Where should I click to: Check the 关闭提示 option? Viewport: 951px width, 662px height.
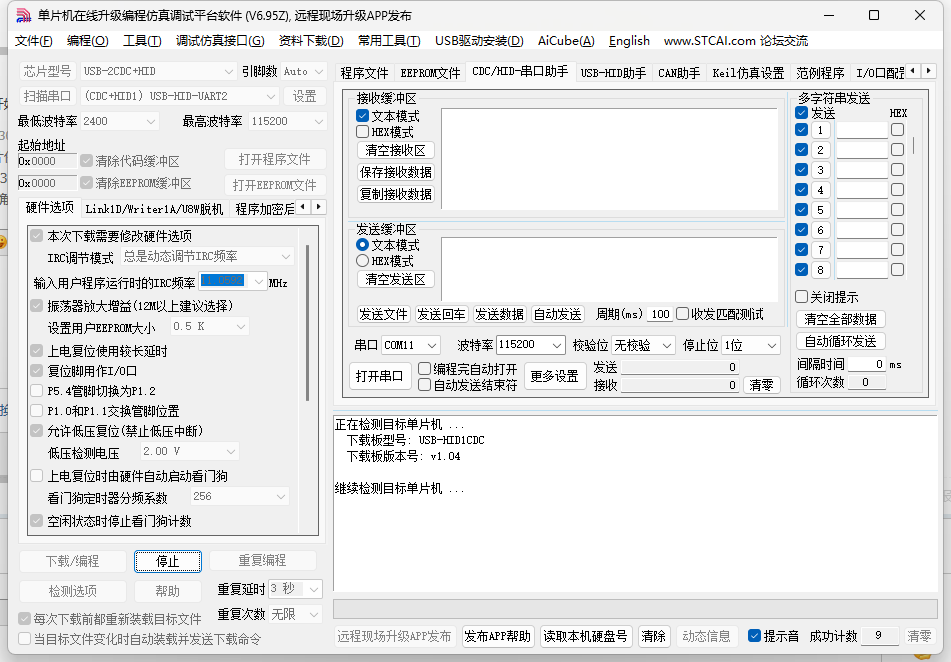click(x=802, y=297)
